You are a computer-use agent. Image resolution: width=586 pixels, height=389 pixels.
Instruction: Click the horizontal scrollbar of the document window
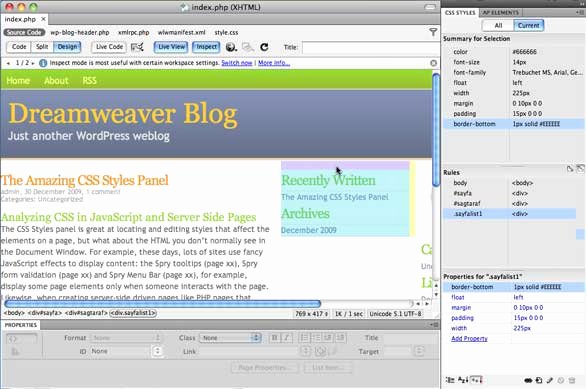[162, 303]
